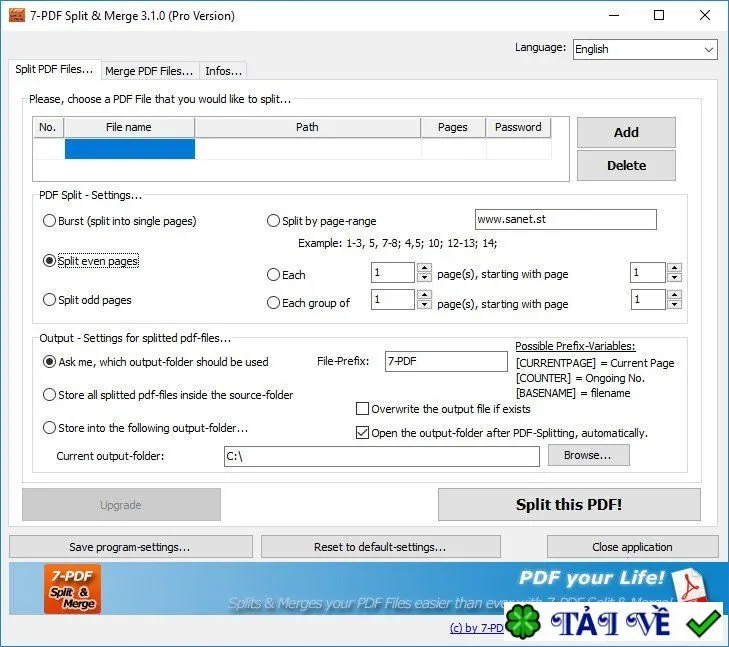Increase Each starting page number spinner
Viewport: 729px width, 647px height.
pyautogui.click(x=674, y=268)
